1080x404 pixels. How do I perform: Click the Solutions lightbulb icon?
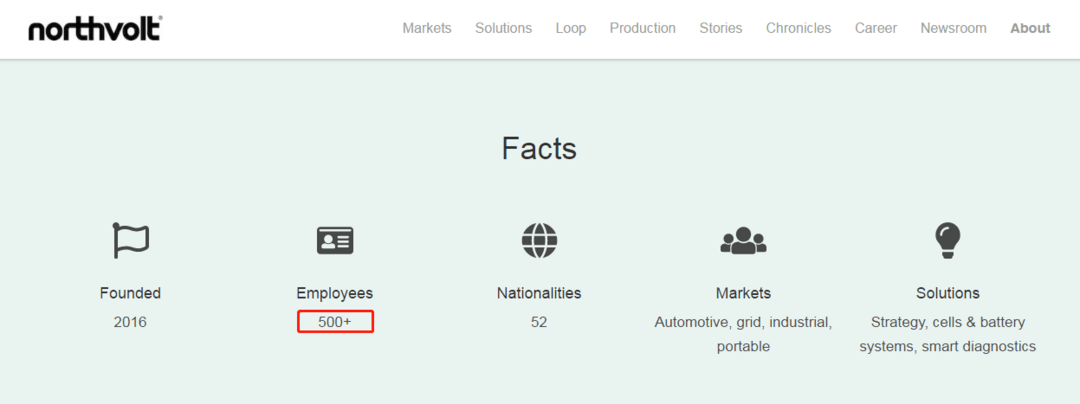947,240
